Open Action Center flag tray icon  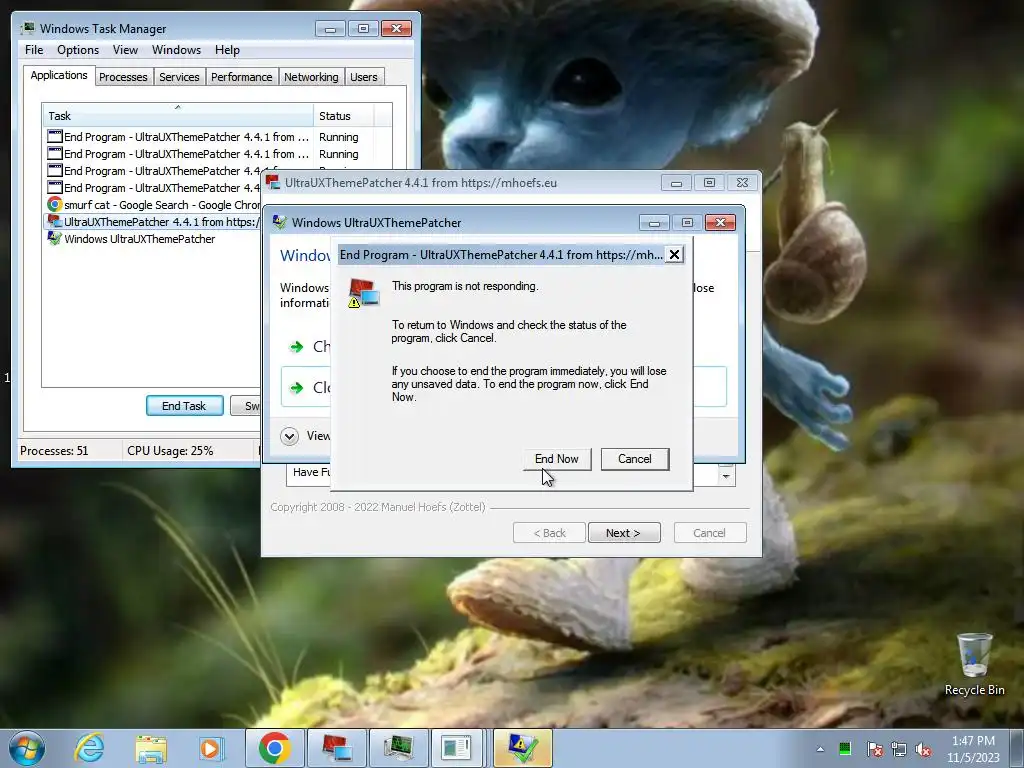pyautogui.click(x=874, y=749)
